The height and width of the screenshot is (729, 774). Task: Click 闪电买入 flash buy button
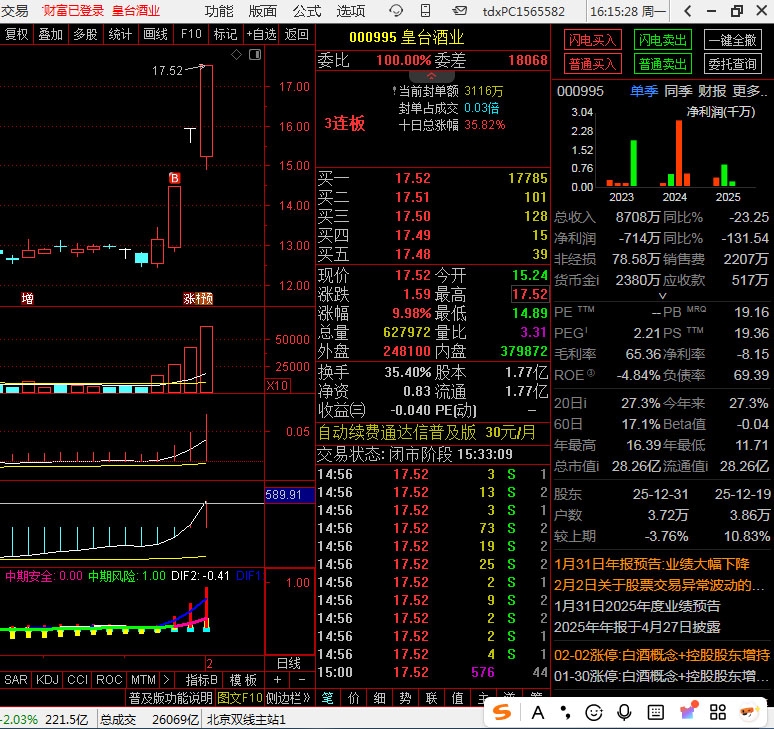tap(592, 40)
